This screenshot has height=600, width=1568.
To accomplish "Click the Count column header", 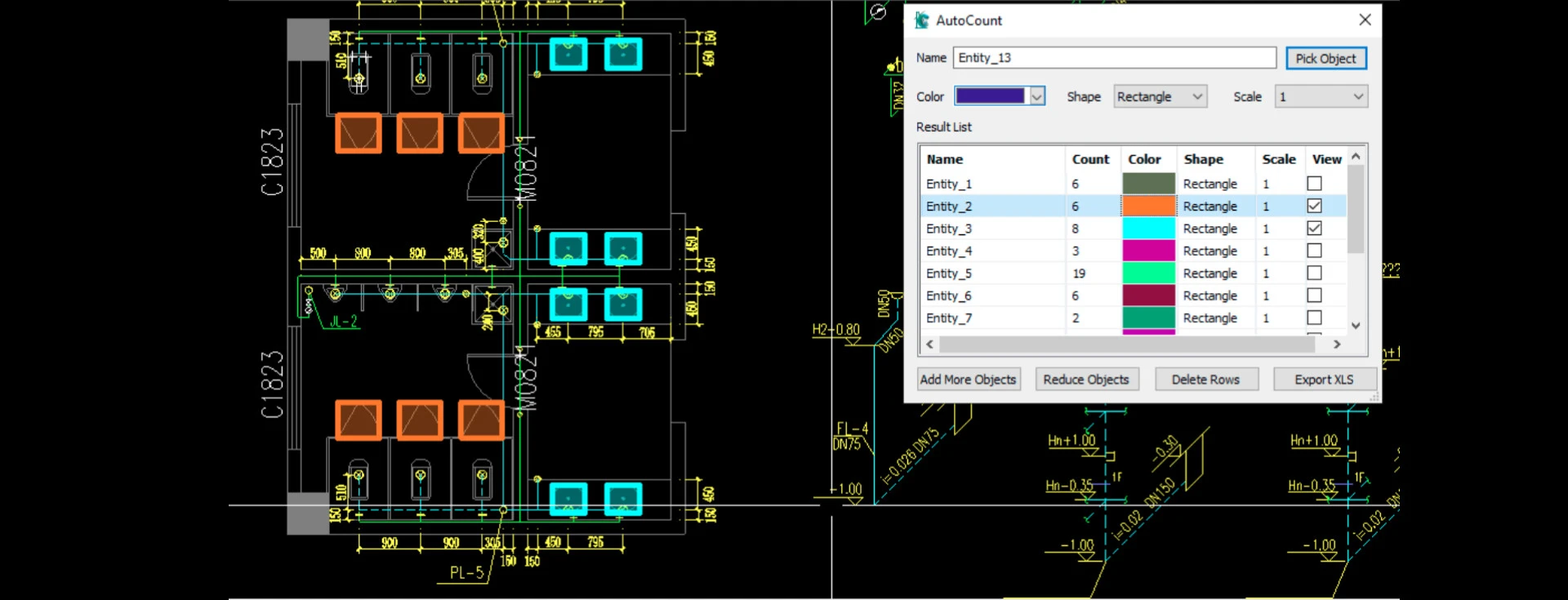I will [x=1090, y=159].
